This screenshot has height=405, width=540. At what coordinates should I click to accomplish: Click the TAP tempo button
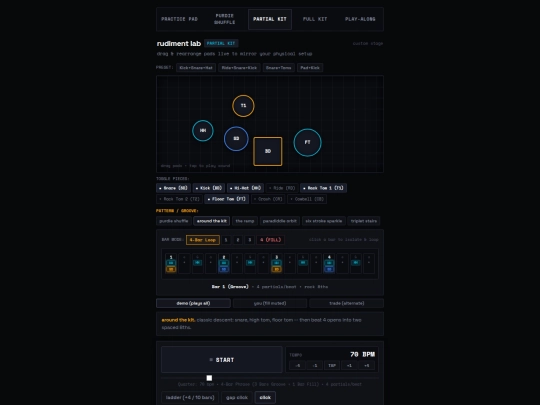332,365
